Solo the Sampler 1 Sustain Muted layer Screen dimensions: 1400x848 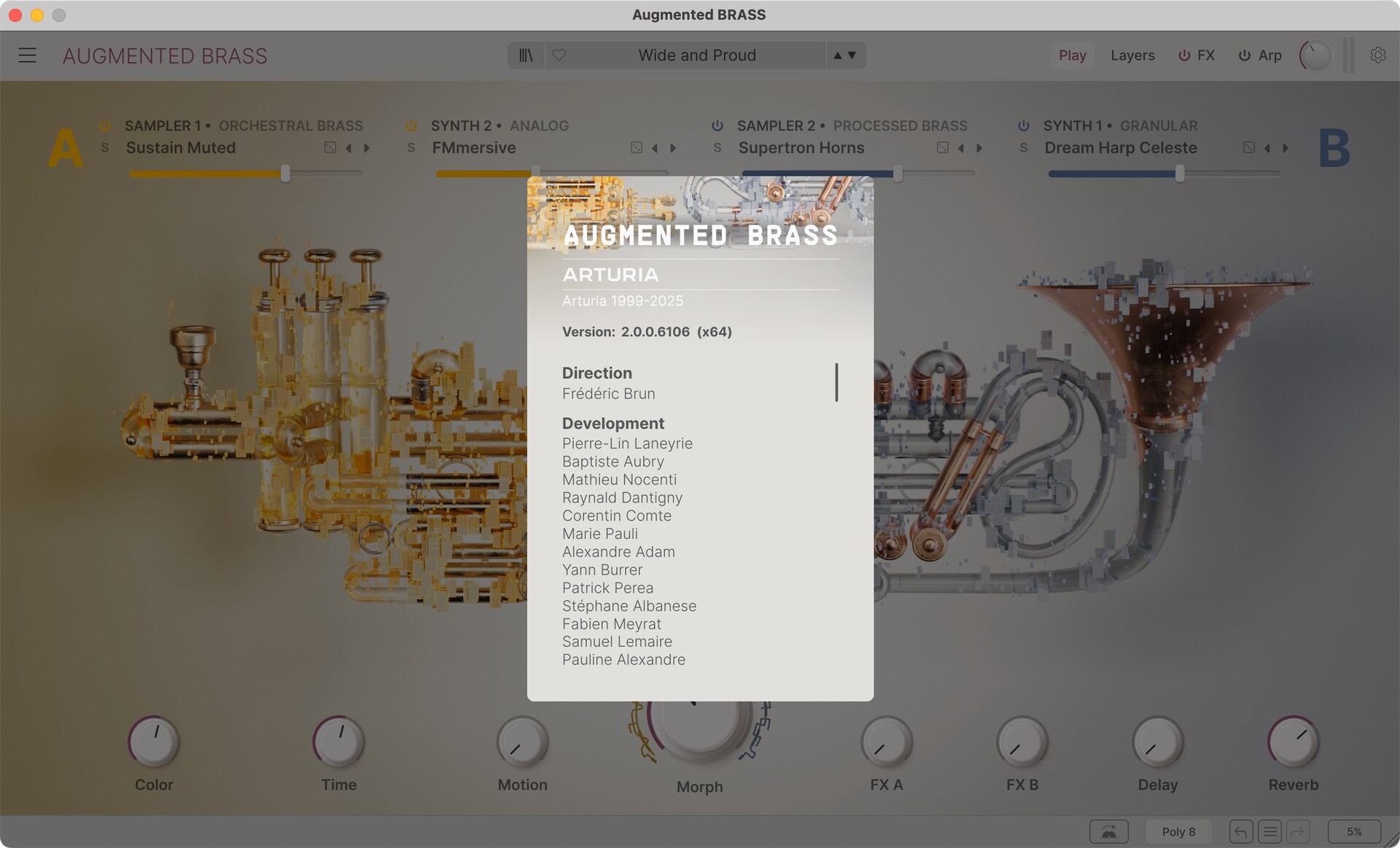[105, 148]
